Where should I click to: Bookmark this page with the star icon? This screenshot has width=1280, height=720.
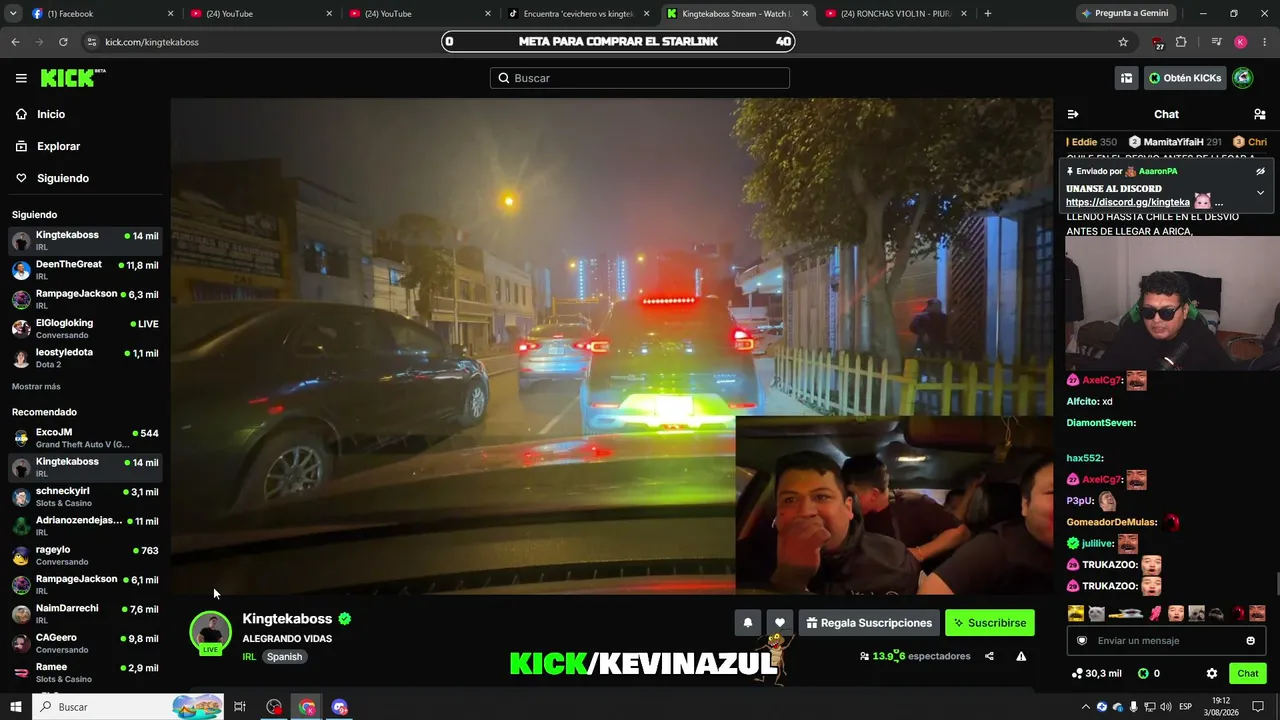point(1123,42)
